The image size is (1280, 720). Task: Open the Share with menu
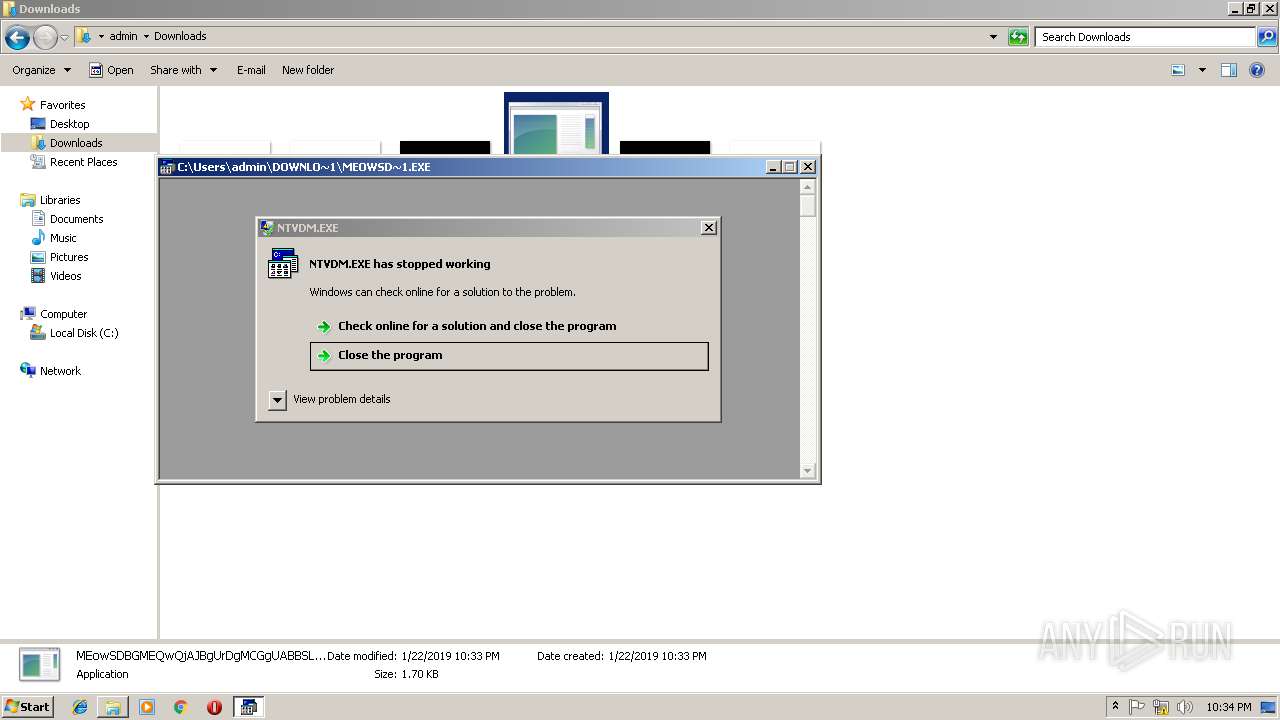pos(184,70)
